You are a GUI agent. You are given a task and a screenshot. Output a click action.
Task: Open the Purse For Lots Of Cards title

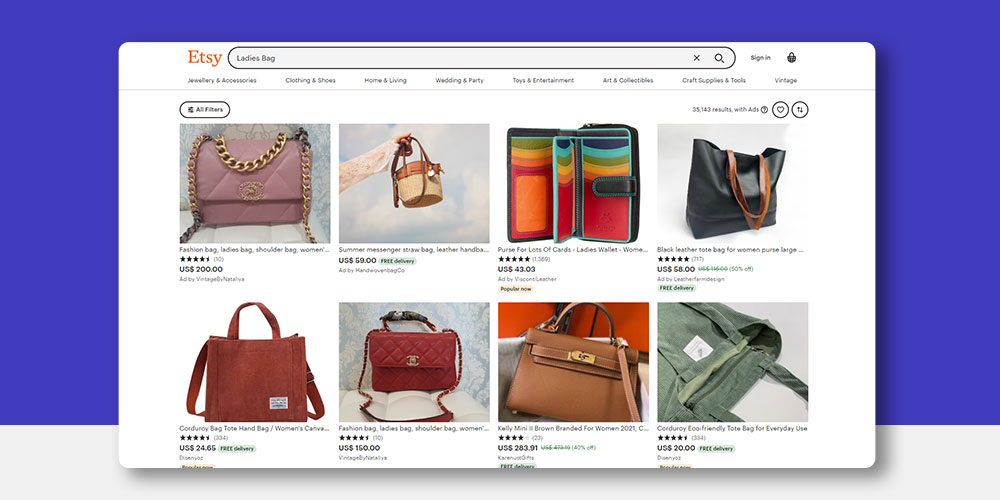pyautogui.click(x=573, y=250)
